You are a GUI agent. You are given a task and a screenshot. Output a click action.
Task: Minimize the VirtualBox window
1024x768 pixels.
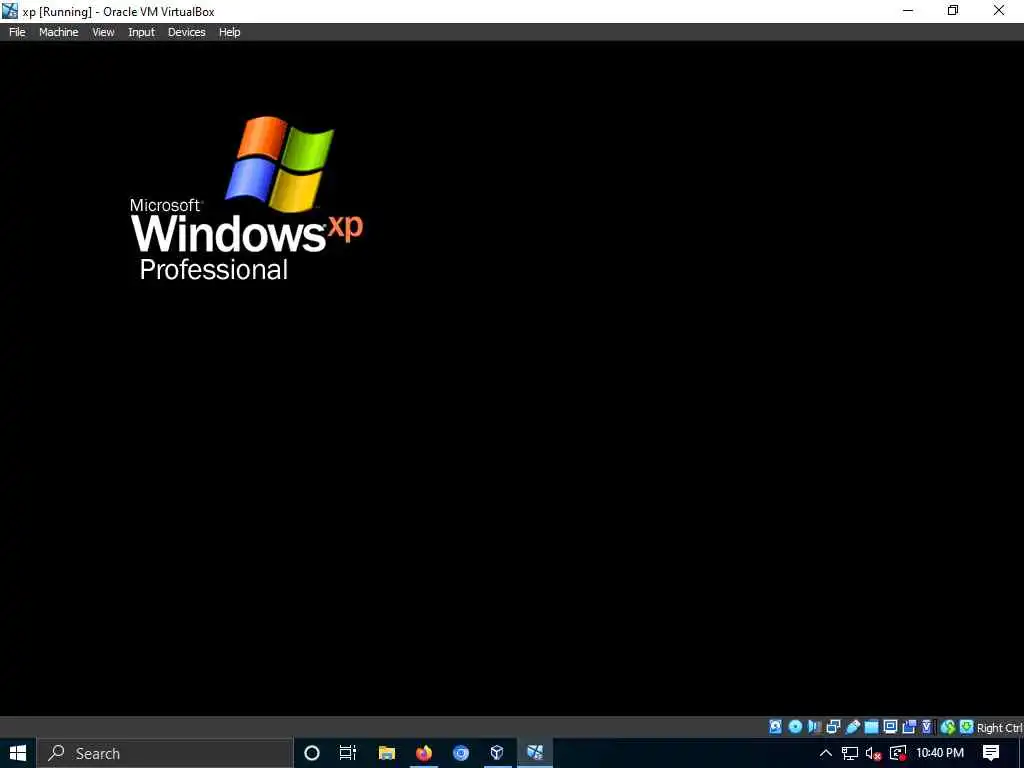(x=908, y=10)
